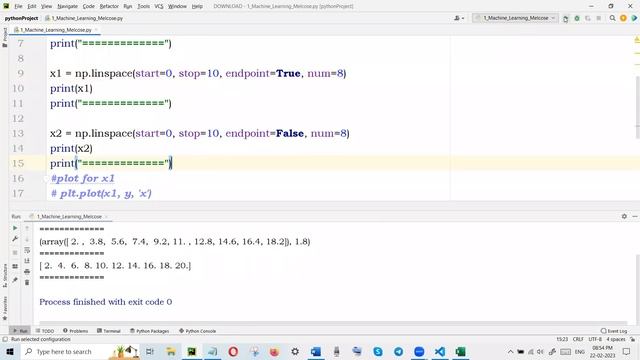Open the Edit menu
The width and height of the screenshot is (640, 360).
(x=32, y=6)
